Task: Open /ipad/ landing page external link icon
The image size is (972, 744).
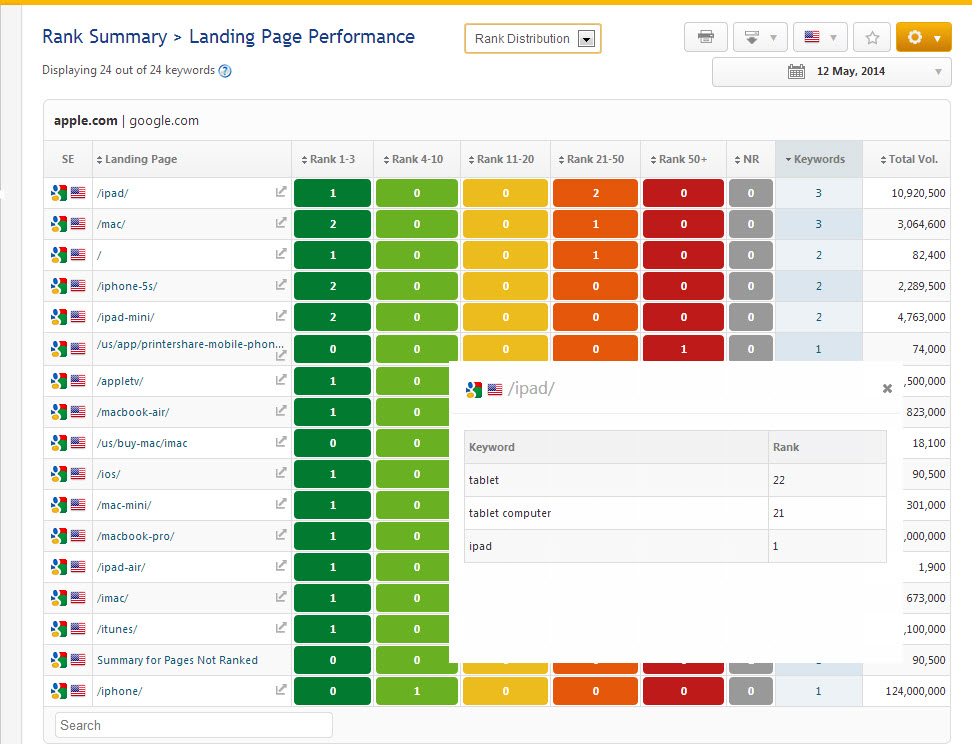Action: (x=281, y=192)
